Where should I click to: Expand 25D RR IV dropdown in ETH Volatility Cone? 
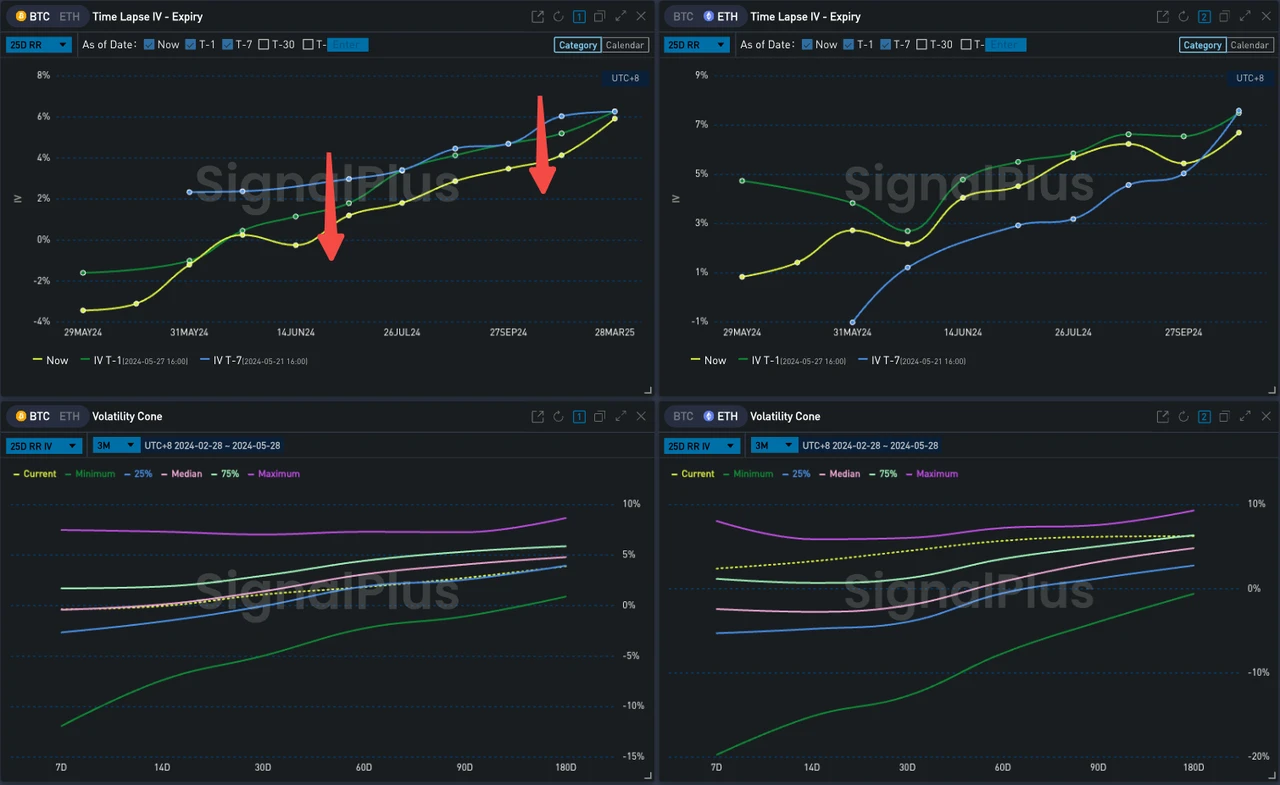[x=699, y=446]
